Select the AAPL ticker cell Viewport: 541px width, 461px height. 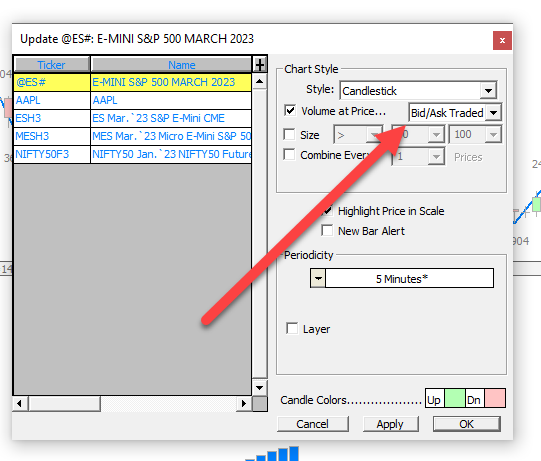[52, 100]
